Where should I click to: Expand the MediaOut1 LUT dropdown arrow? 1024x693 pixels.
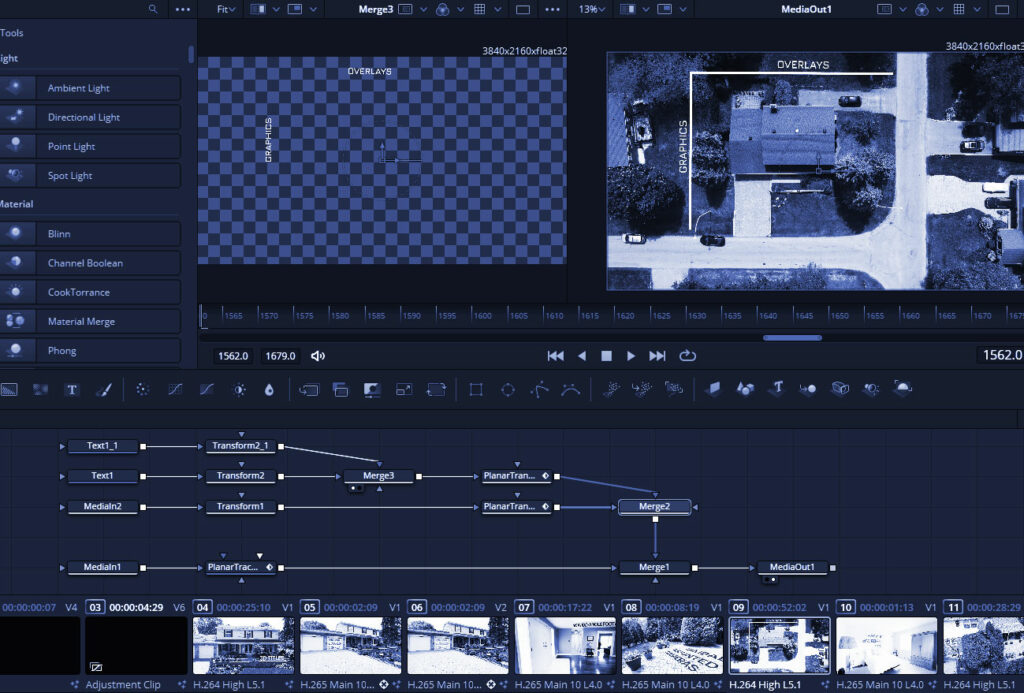click(903, 9)
